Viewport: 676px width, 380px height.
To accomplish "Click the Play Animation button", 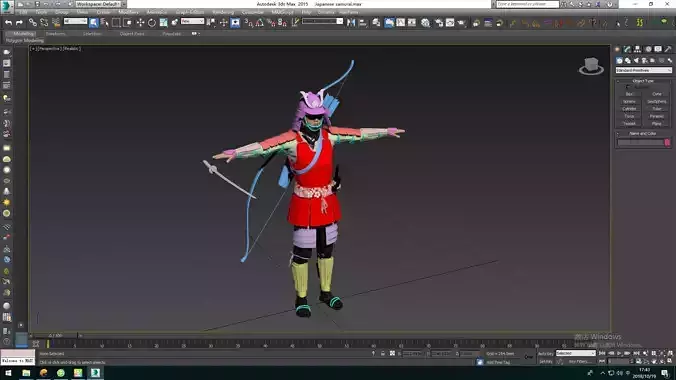I will (x=620, y=353).
